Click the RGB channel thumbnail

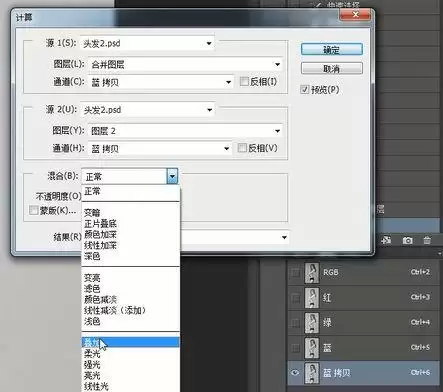tap(312, 272)
